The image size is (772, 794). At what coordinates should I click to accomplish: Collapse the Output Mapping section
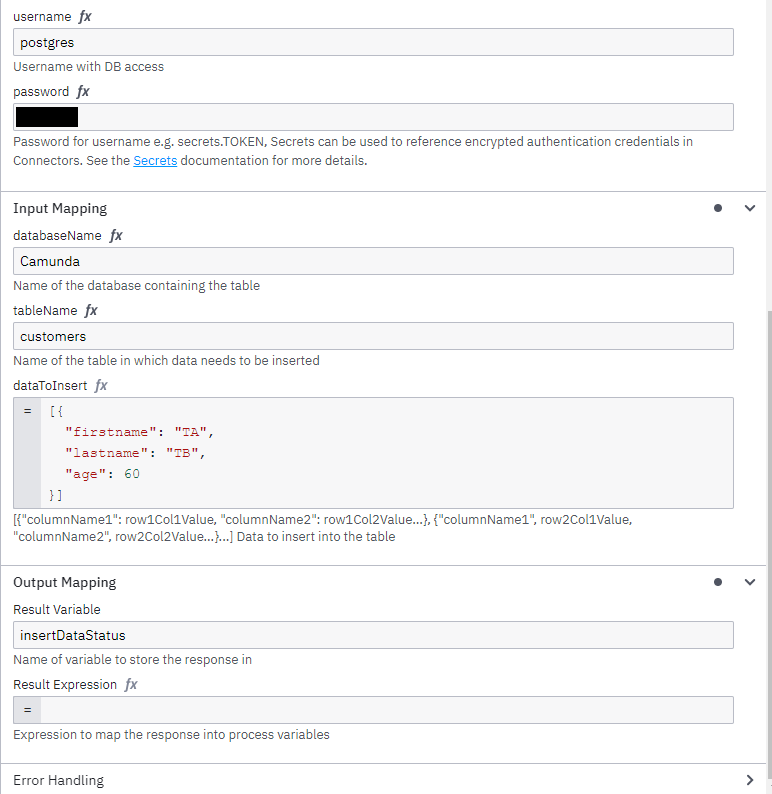[x=750, y=583]
